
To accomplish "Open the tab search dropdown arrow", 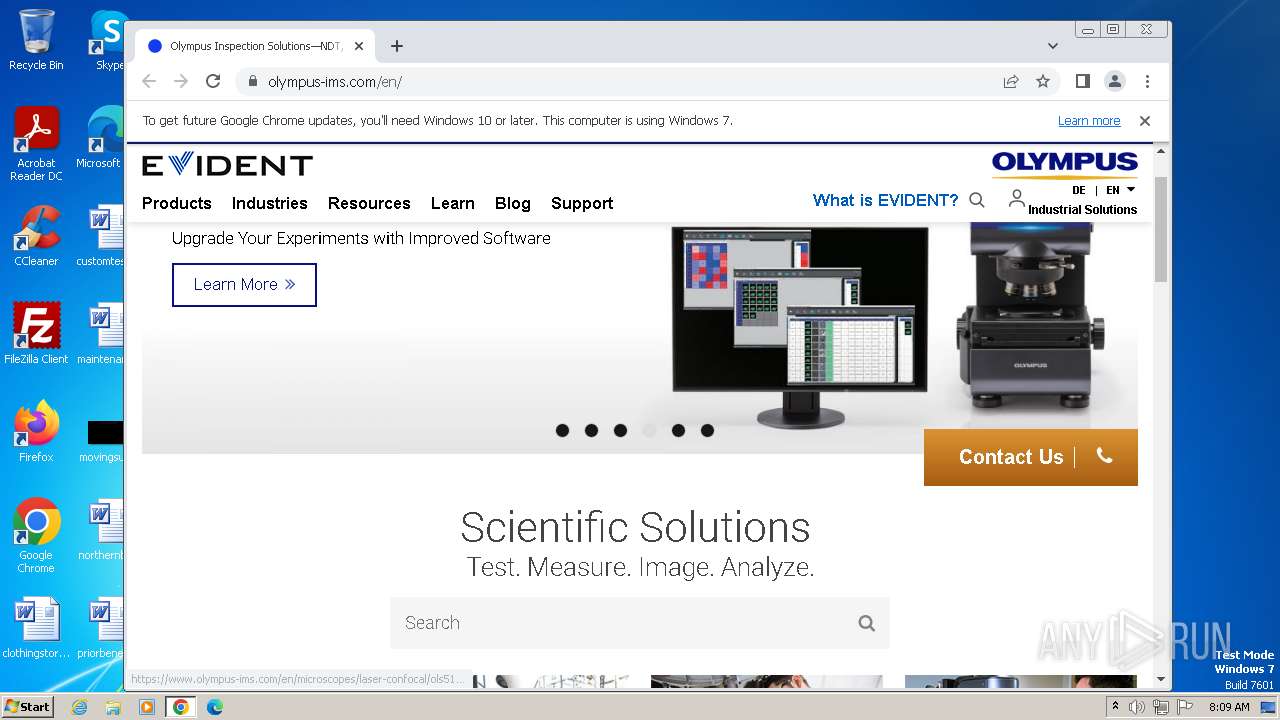I will coord(1053,46).
